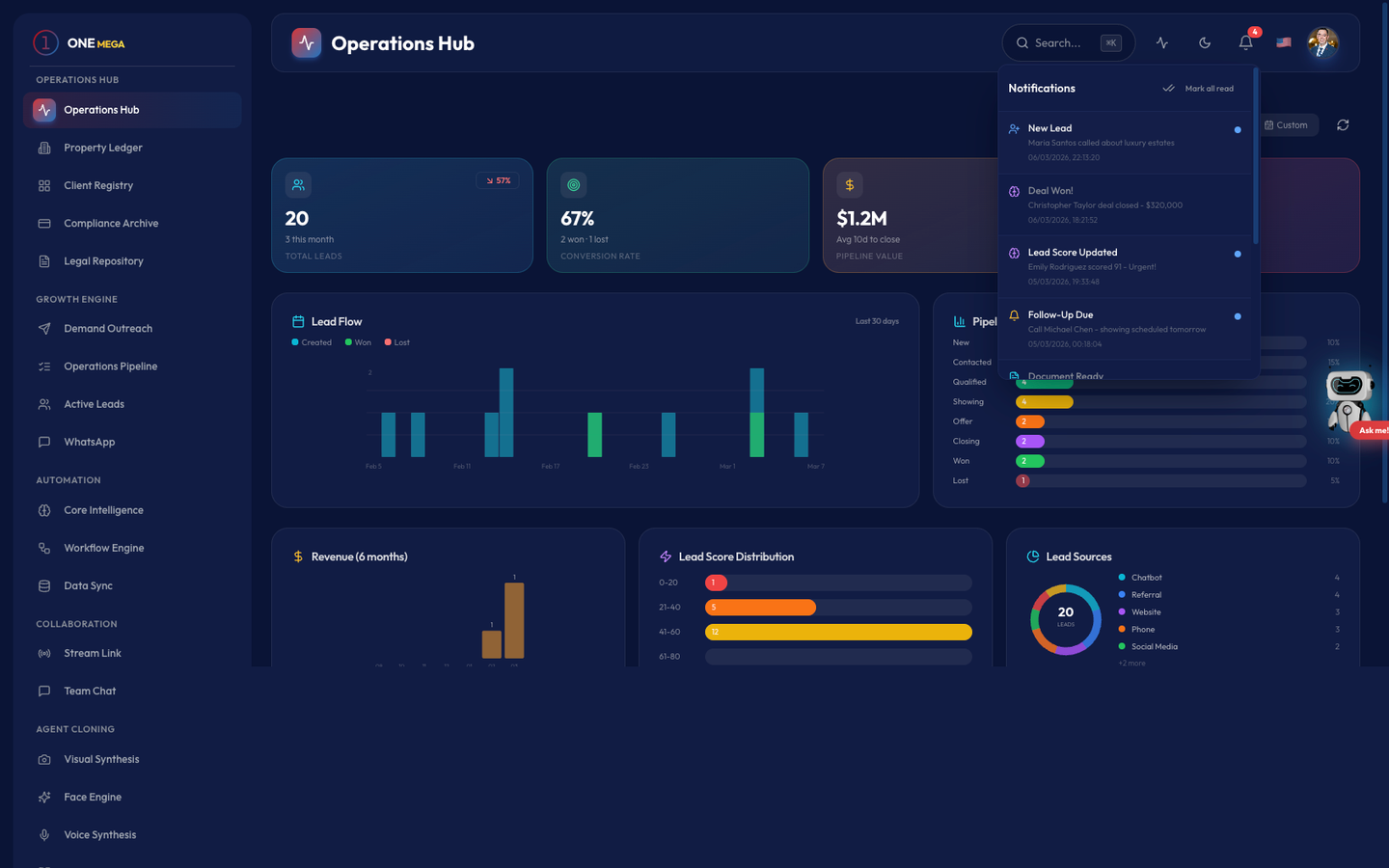Open the Follow-Up Due notification
The image size is (1389, 868).
[1125, 329]
